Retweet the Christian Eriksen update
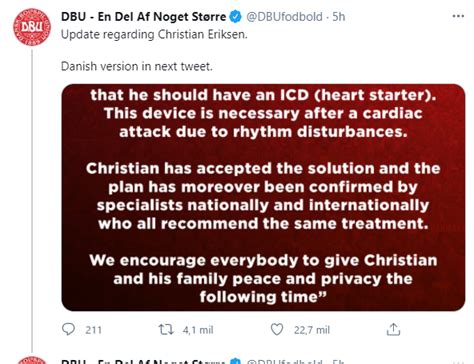 166,330
